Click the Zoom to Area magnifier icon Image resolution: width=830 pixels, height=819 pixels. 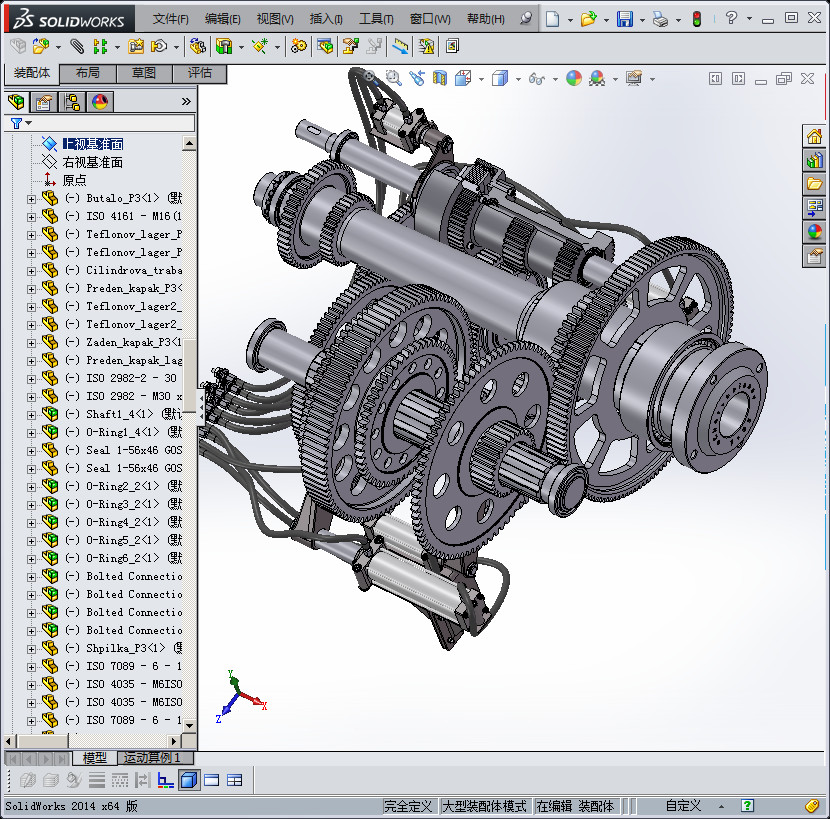click(393, 78)
